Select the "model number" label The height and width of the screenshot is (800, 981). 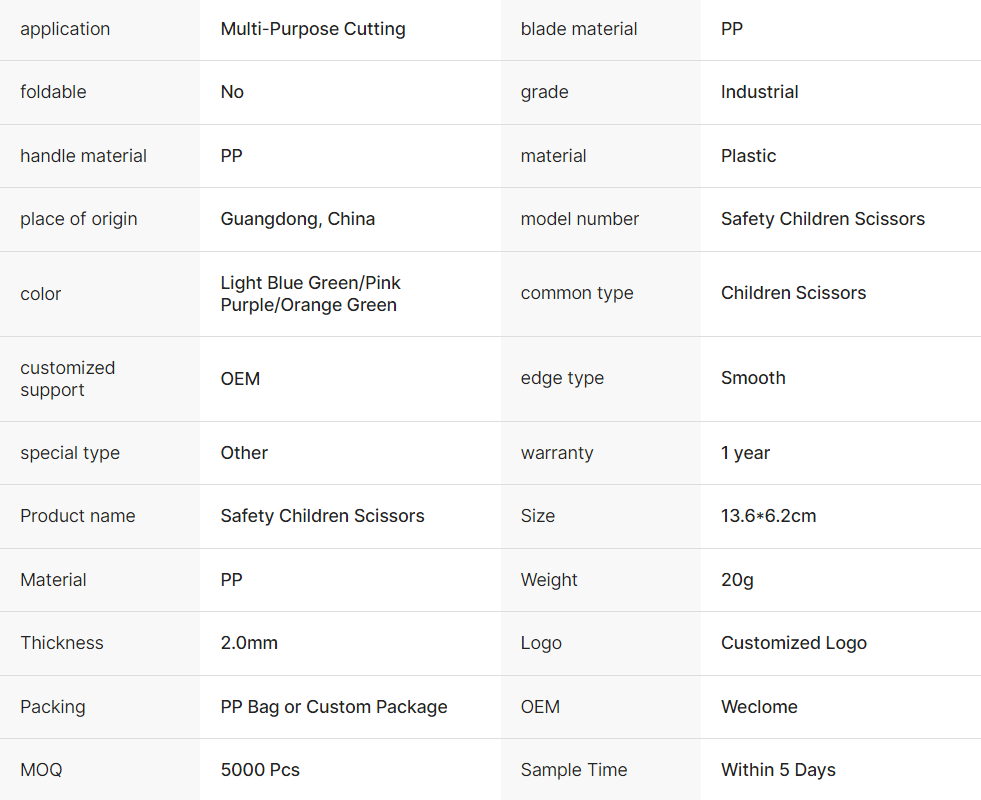coord(579,219)
